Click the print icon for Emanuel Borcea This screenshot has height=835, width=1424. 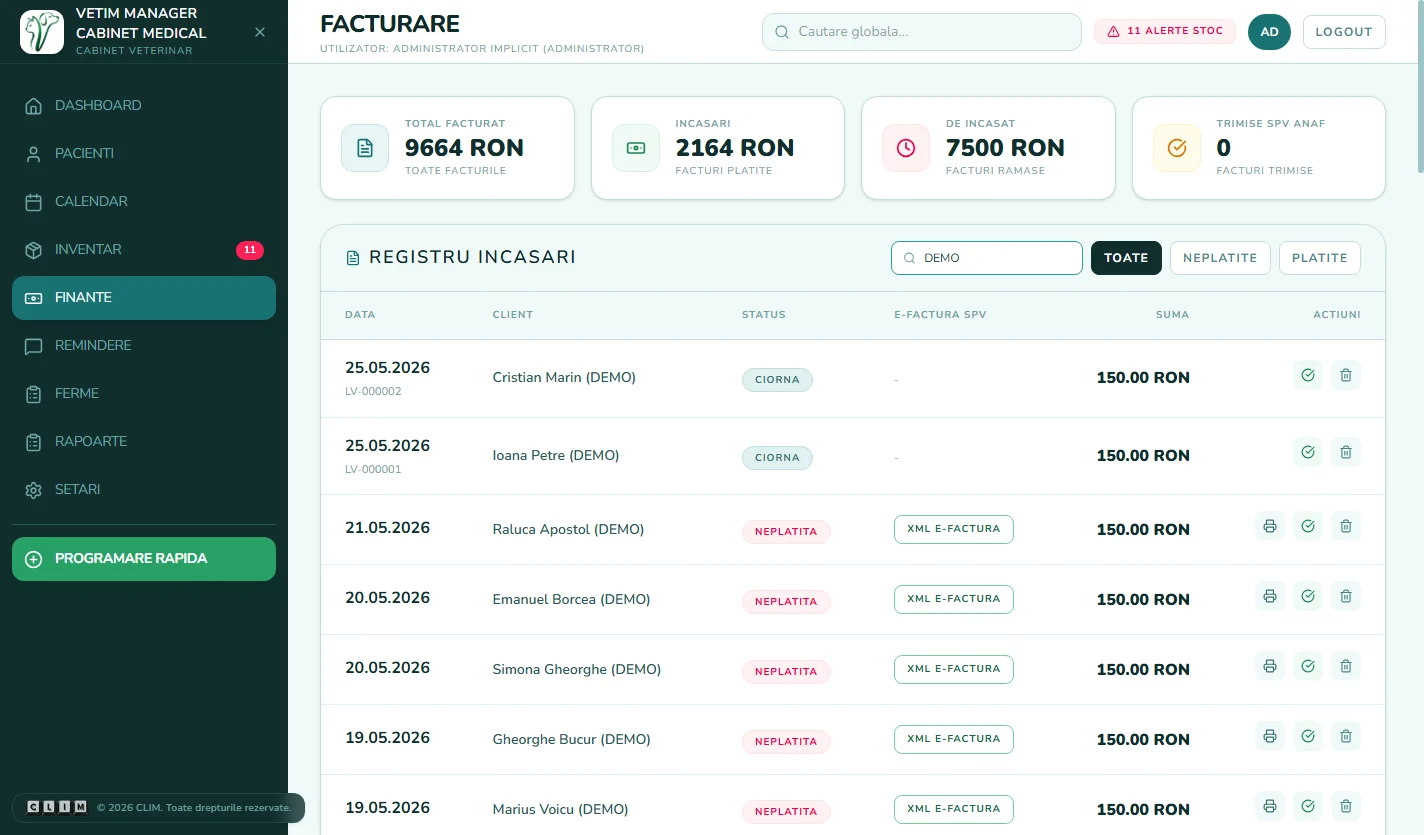pyautogui.click(x=1270, y=596)
